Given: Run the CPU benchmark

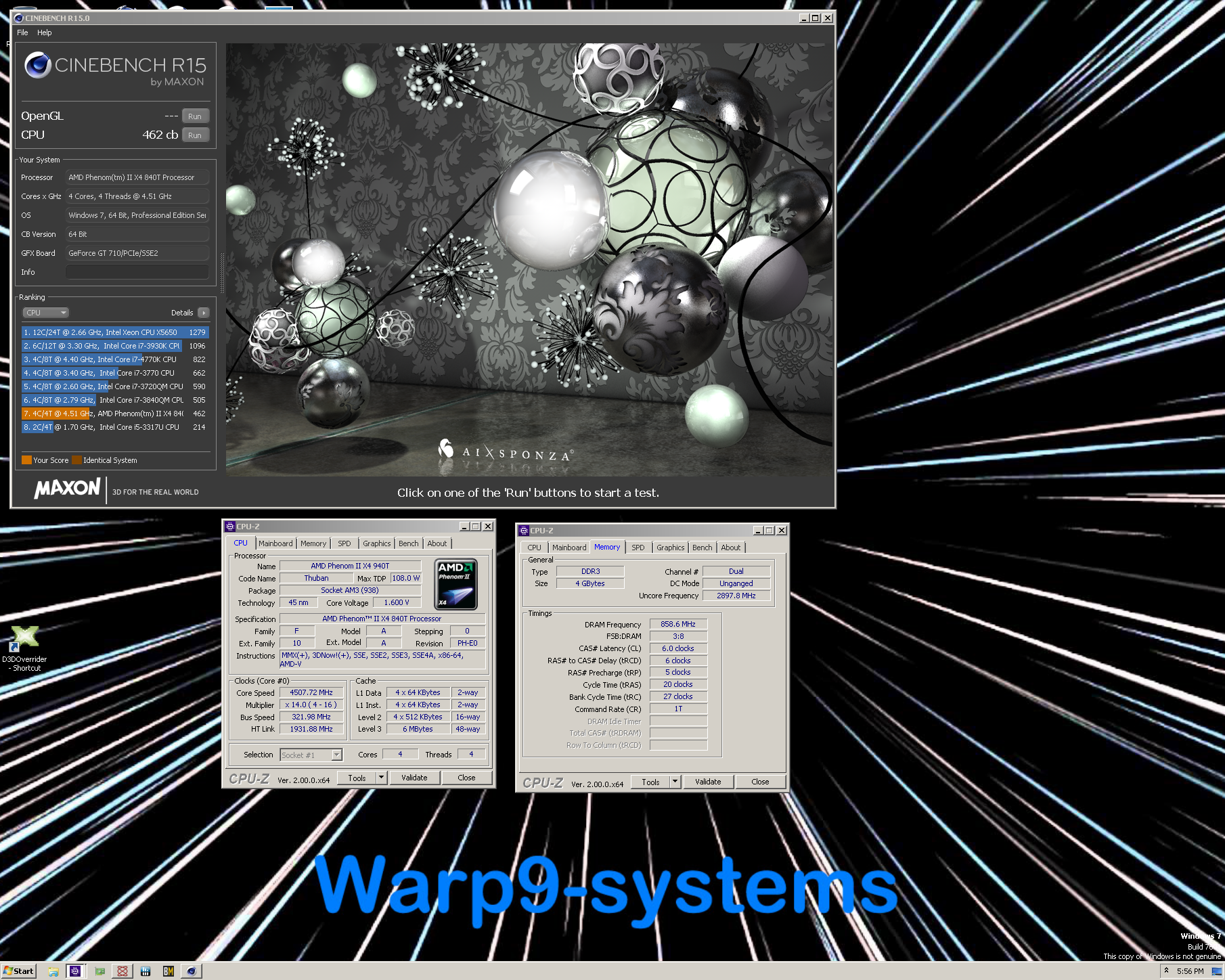Looking at the screenshot, I should (x=195, y=135).
